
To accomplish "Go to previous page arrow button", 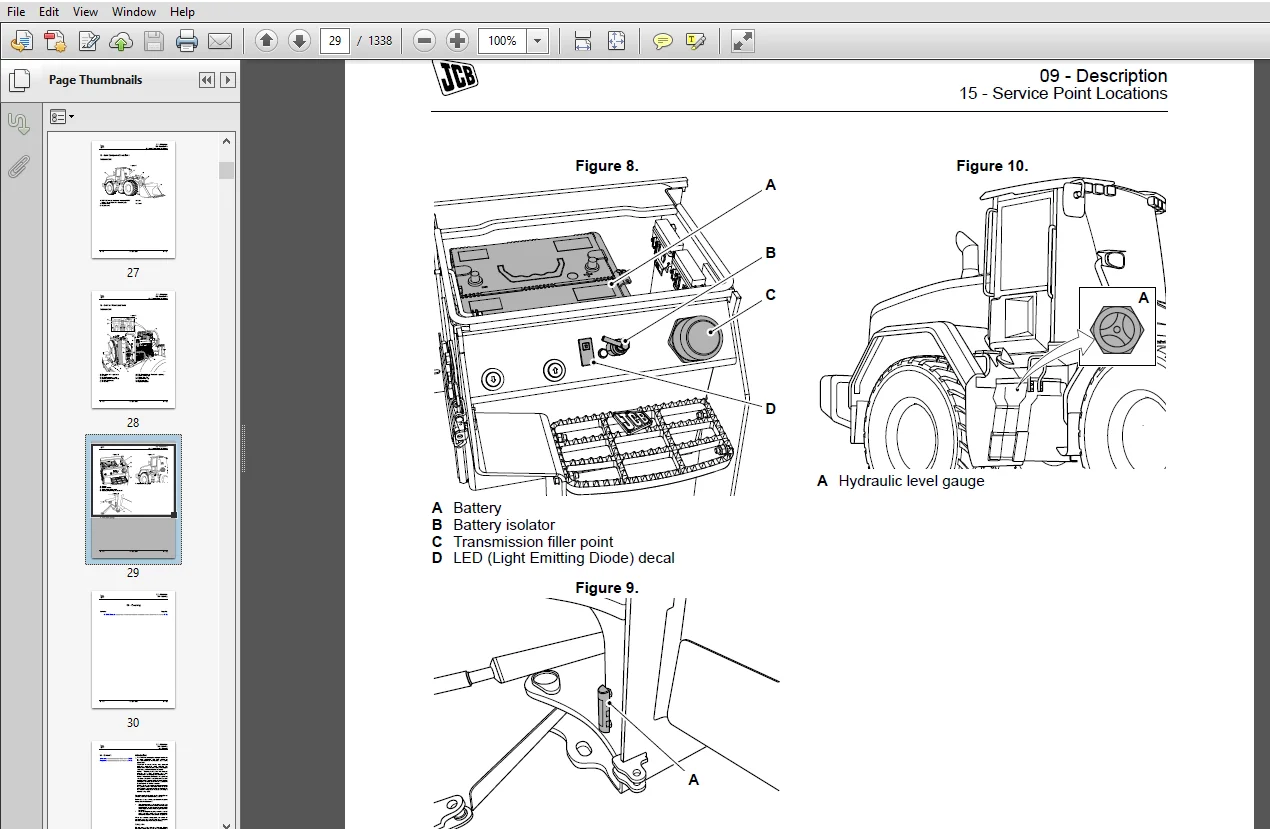I will (x=266, y=41).
